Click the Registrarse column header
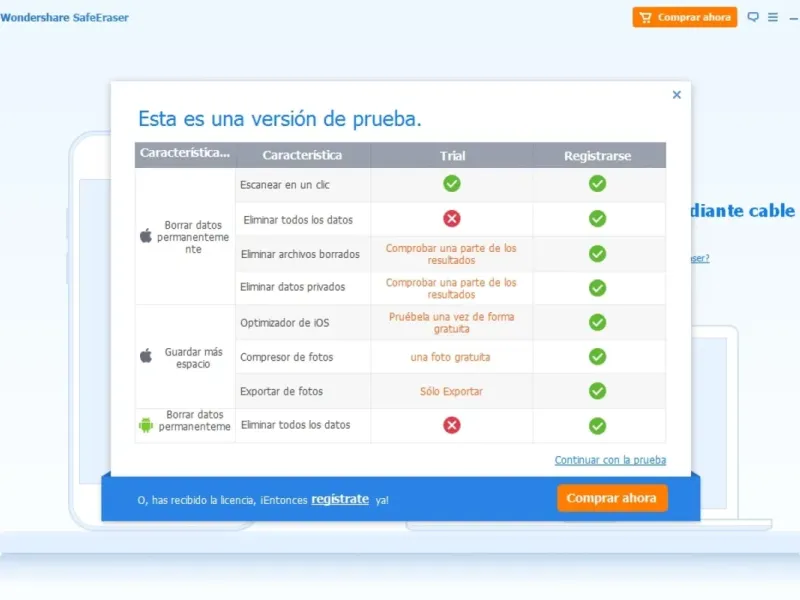This screenshot has height=600, width=800. (597, 156)
